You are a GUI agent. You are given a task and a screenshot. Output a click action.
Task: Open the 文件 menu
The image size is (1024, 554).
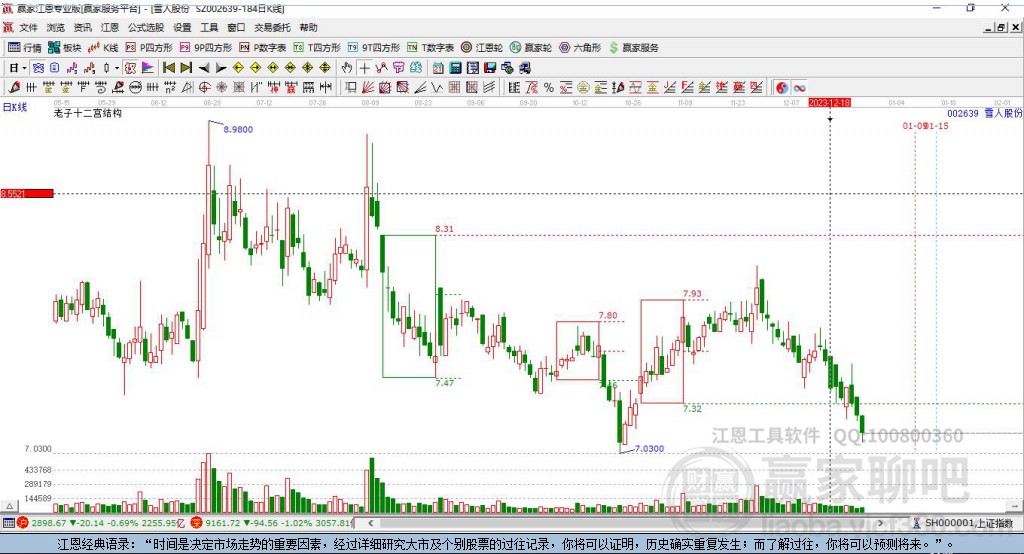click(x=28, y=27)
